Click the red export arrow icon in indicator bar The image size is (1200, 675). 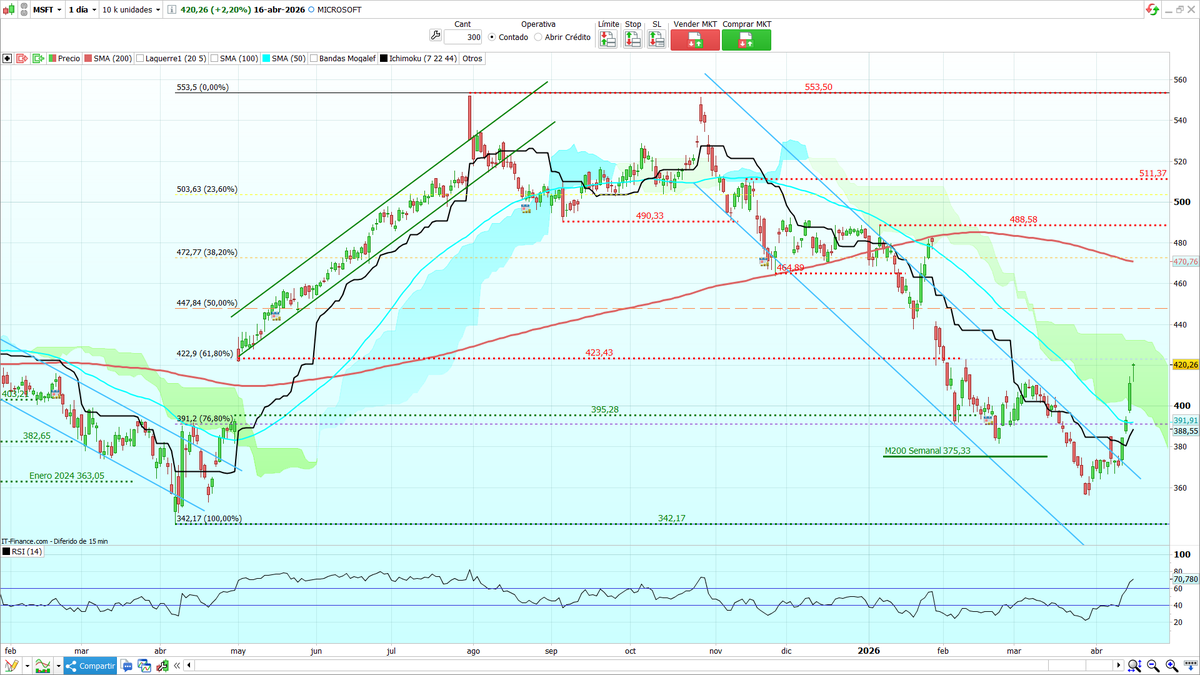click(22, 58)
